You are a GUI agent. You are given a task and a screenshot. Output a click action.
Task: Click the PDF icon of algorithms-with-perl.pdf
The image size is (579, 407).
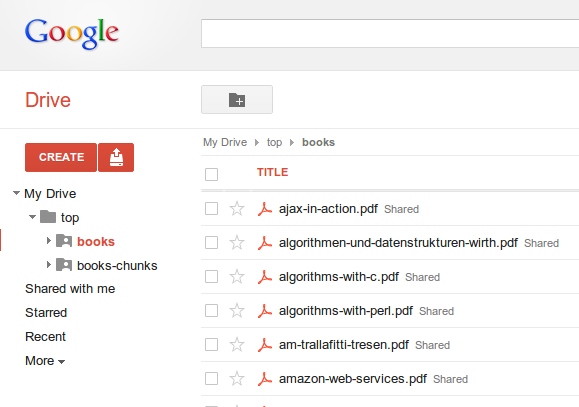pyautogui.click(x=264, y=311)
